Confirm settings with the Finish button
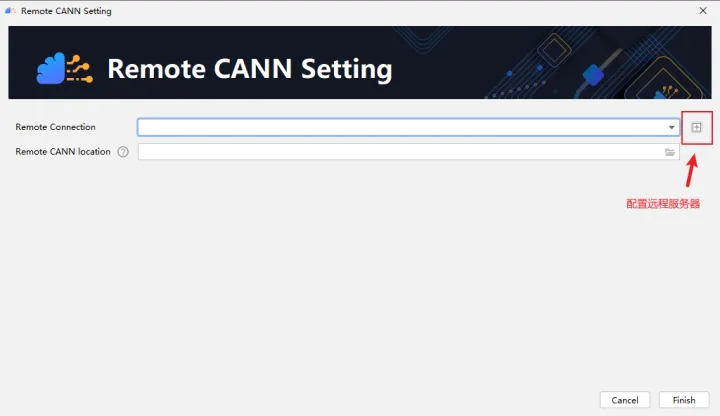The width and height of the screenshot is (720, 416). click(684, 400)
